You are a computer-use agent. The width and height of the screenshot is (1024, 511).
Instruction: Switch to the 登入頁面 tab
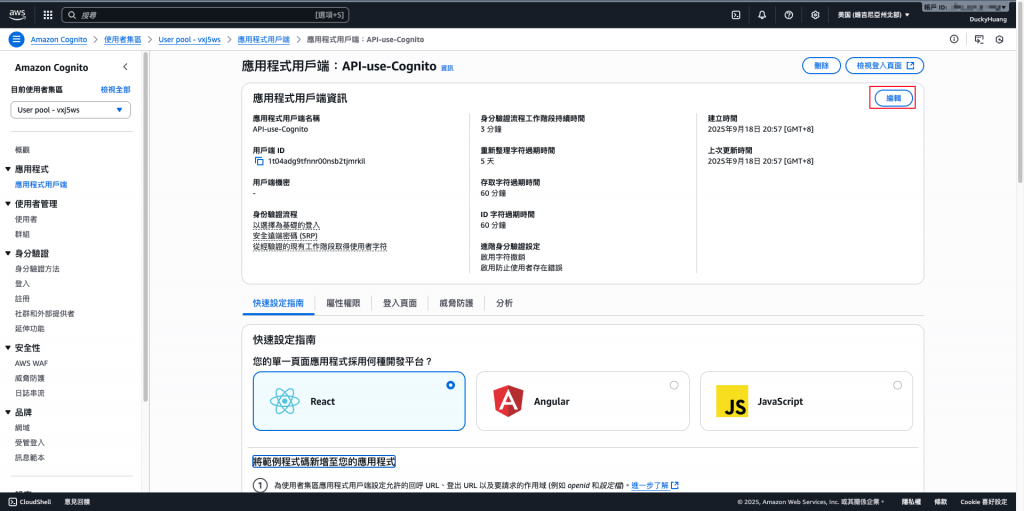400,303
